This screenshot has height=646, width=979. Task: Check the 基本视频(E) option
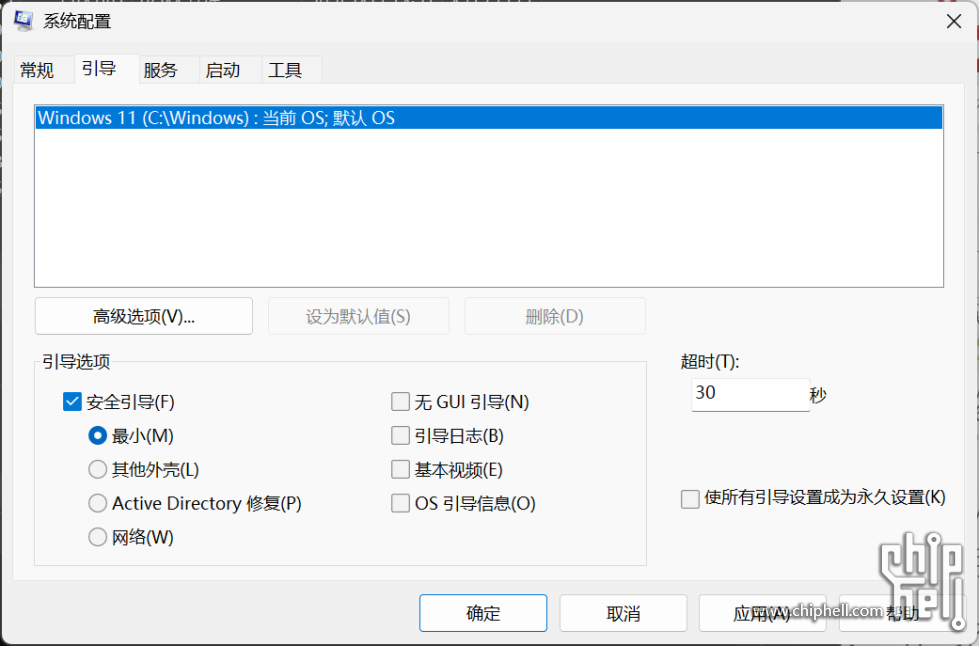click(x=400, y=469)
